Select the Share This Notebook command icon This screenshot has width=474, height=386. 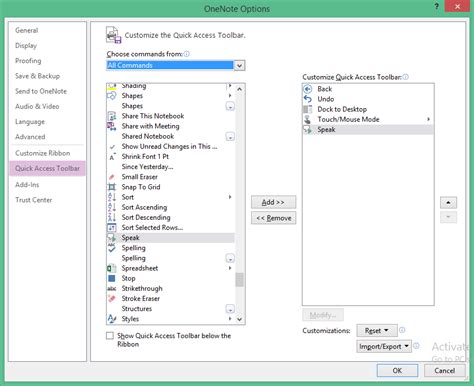[112, 116]
